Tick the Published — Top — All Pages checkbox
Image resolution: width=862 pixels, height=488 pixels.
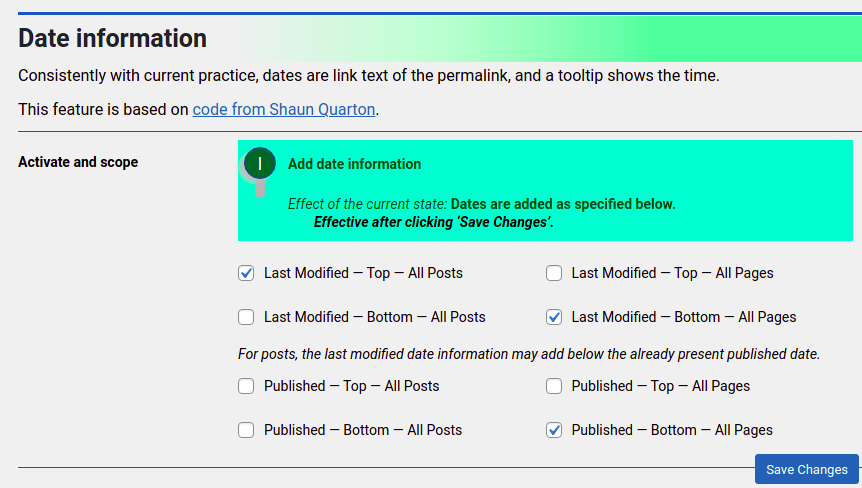(554, 386)
